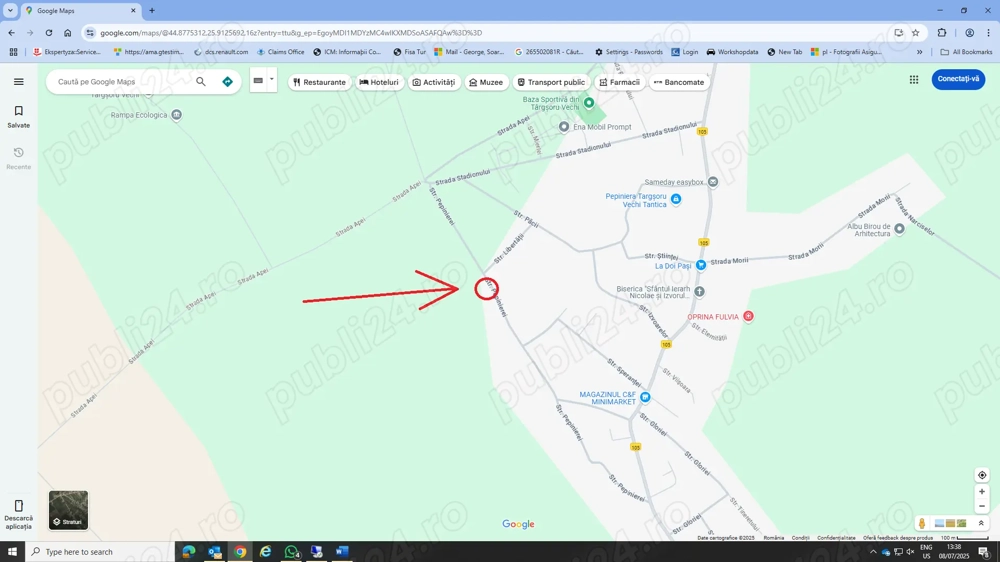Show hidden system tray icons

point(872,552)
